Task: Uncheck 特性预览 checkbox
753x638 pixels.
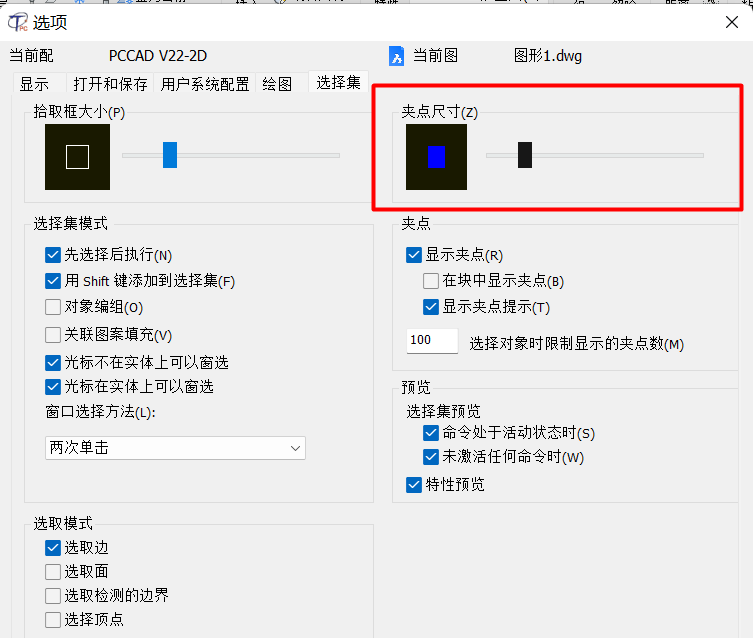Action: 413,485
